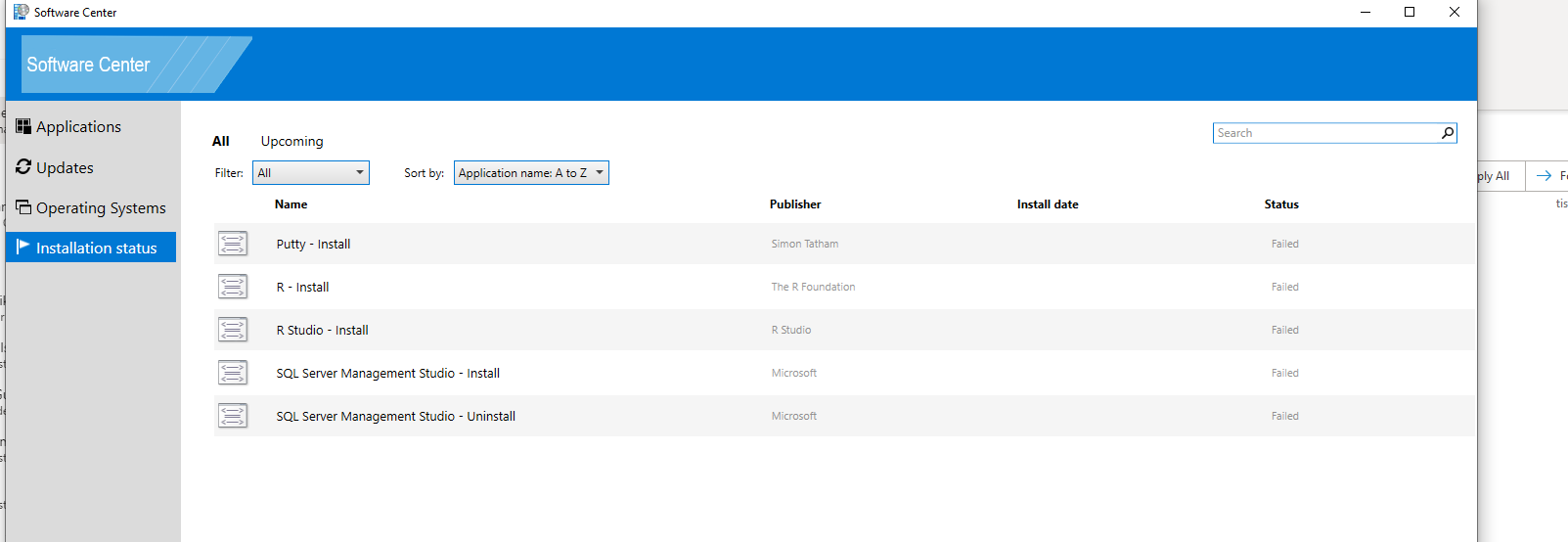
Task: Click the Failed status for R Studio
Action: click(1284, 331)
